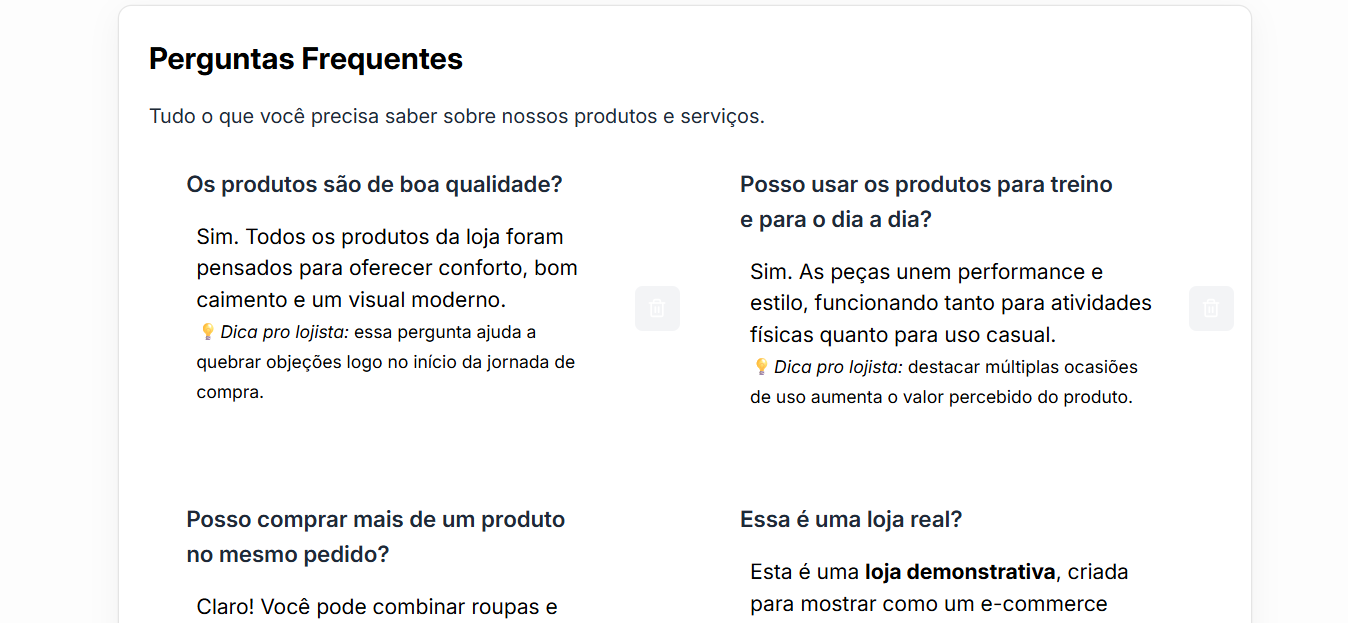The height and width of the screenshot is (623, 1348).
Task: Click answer starting "Esta é uma loja demonstrativa"
Action: [x=939, y=588]
